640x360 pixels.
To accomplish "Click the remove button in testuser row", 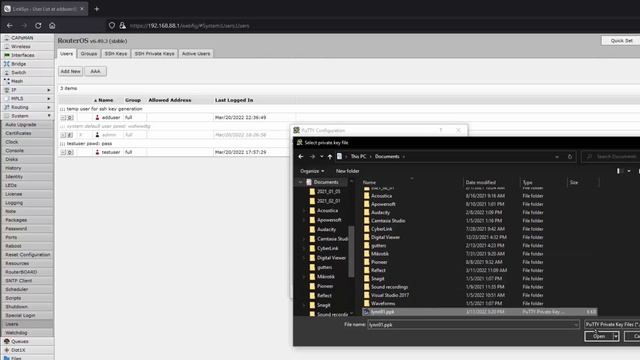I will pyautogui.click(x=63, y=152).
